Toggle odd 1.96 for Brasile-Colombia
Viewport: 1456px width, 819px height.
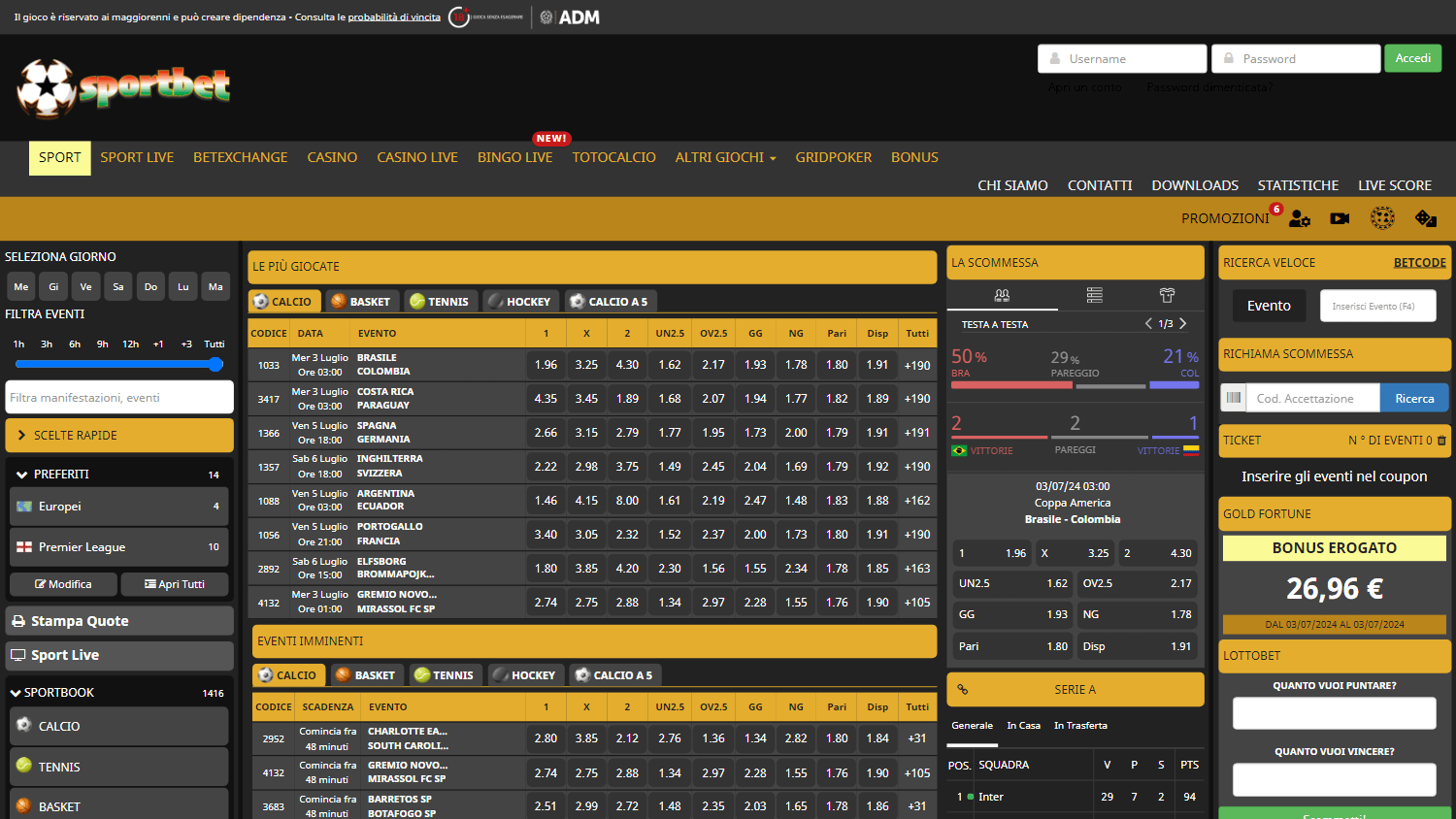[546, 365]
